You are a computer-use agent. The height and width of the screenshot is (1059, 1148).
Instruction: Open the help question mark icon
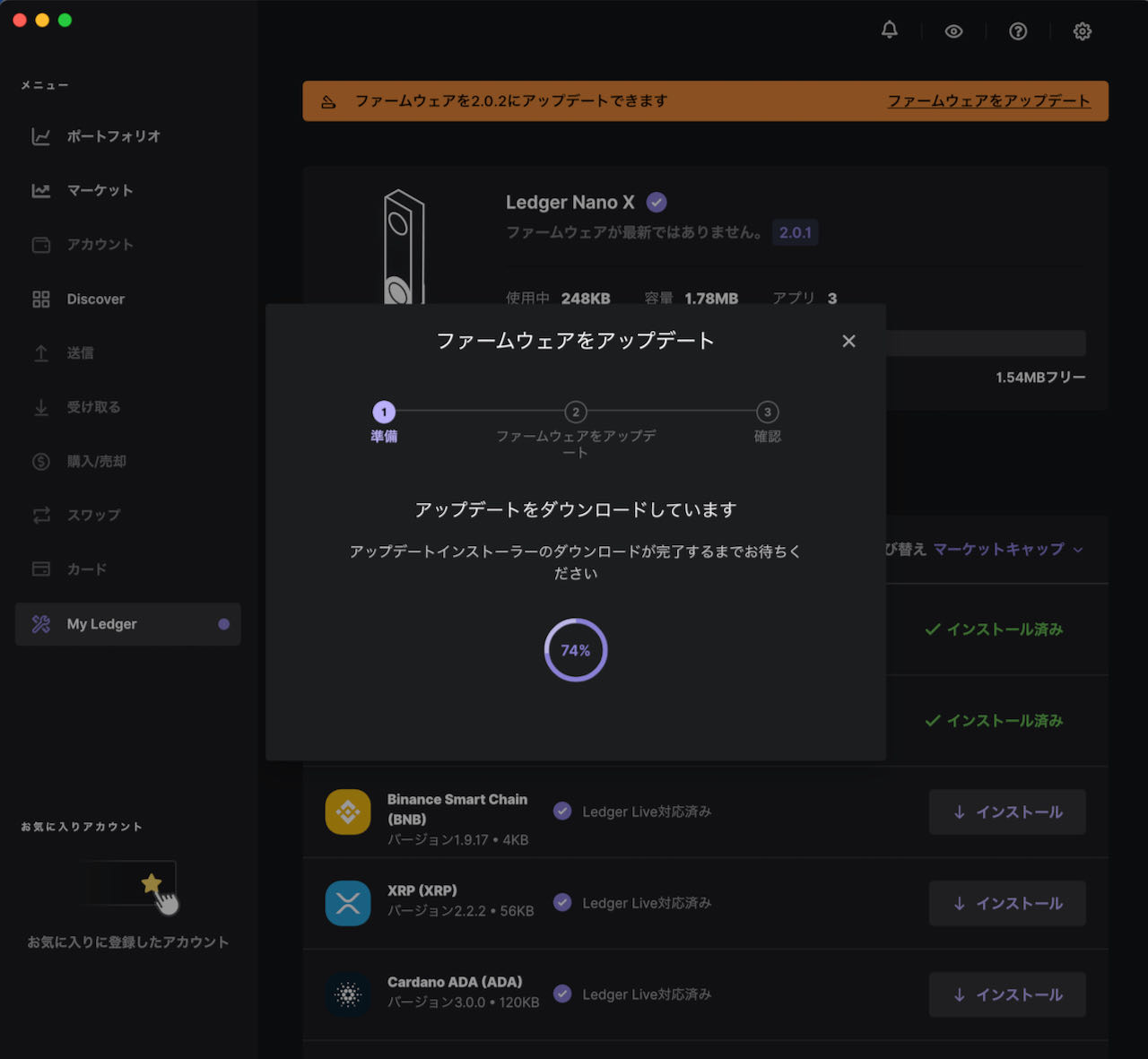(1018, 31)
